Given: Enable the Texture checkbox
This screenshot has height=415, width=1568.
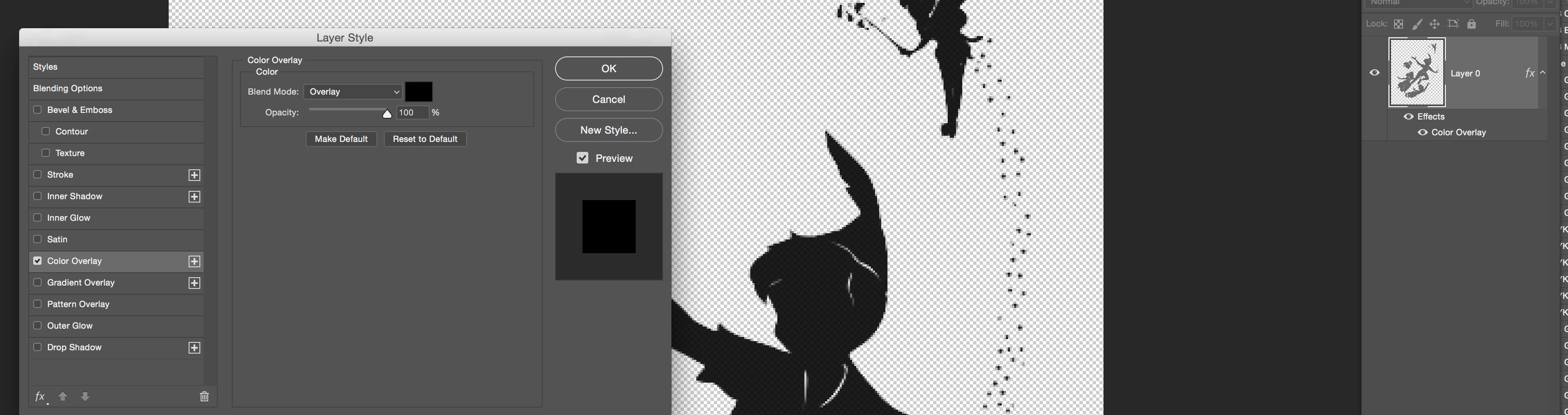Looking at the screenshot, I should point(46,153).
